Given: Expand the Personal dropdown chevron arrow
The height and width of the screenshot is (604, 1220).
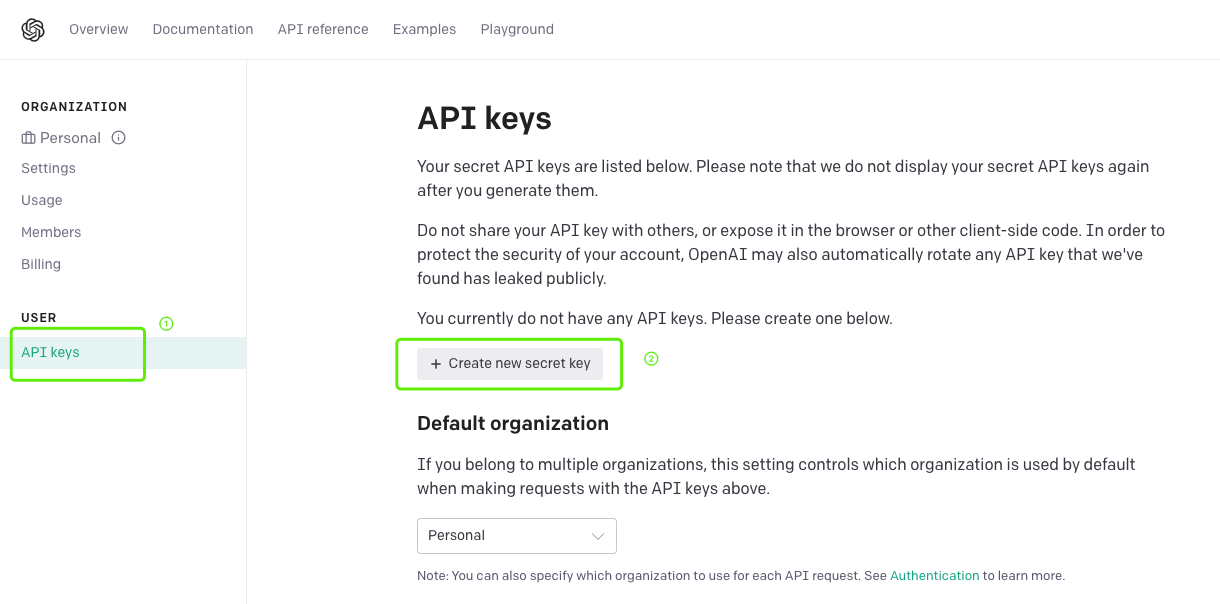Looking at the screenshot, I should (598, 536).
